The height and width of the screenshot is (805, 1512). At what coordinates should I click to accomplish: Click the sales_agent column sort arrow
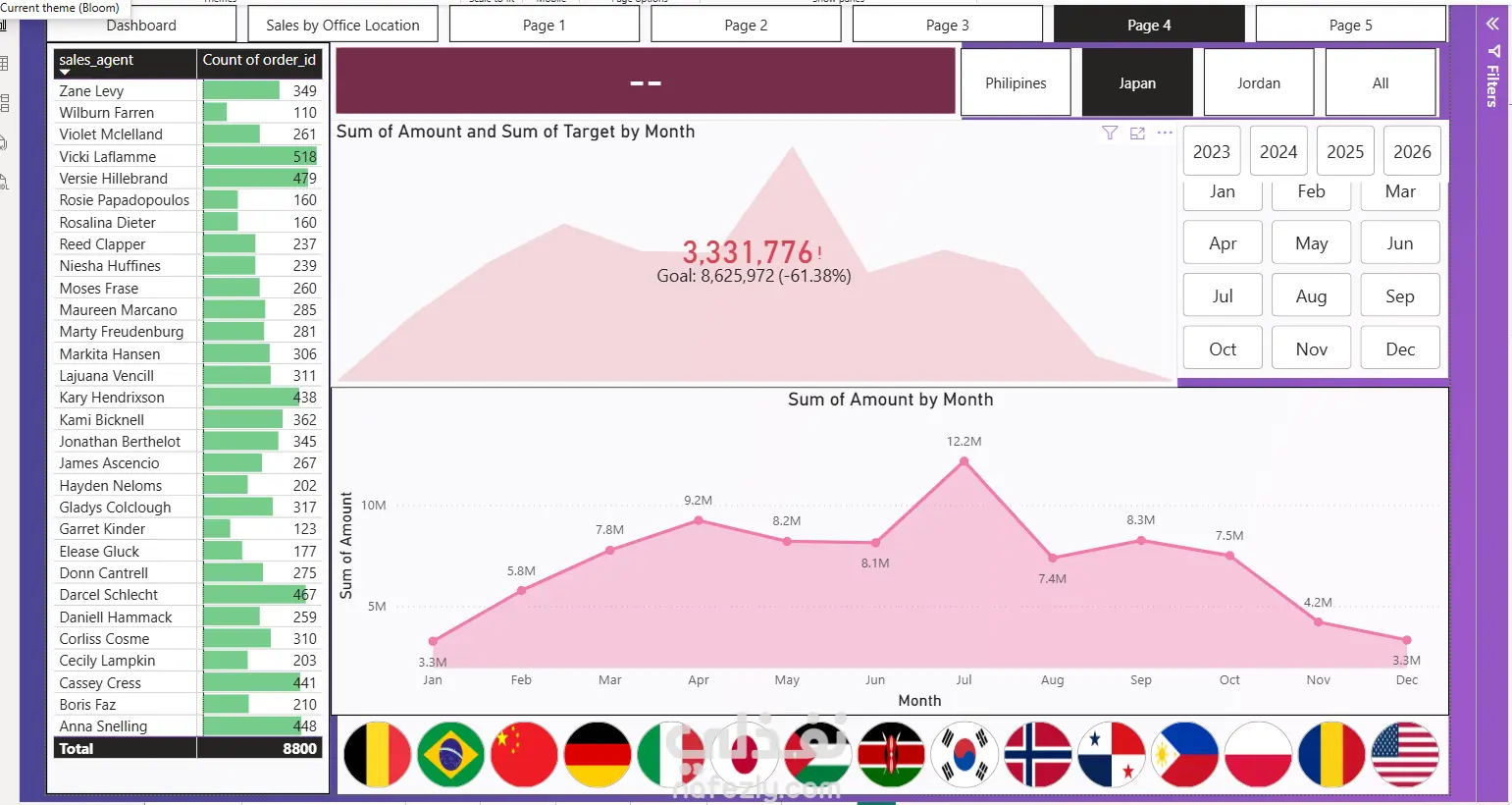pos(65,72)
